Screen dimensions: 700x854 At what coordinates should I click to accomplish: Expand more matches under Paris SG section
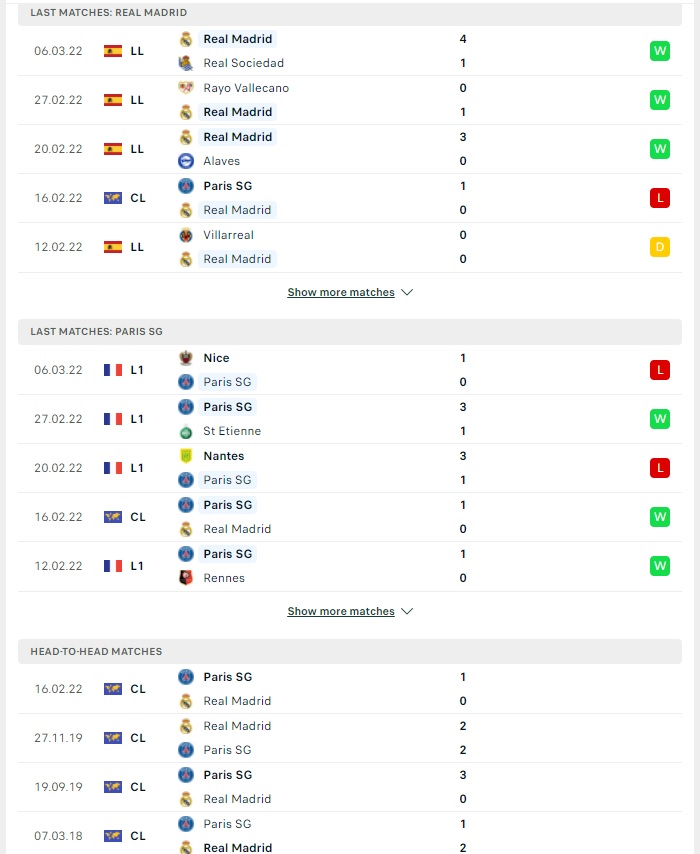341,611
